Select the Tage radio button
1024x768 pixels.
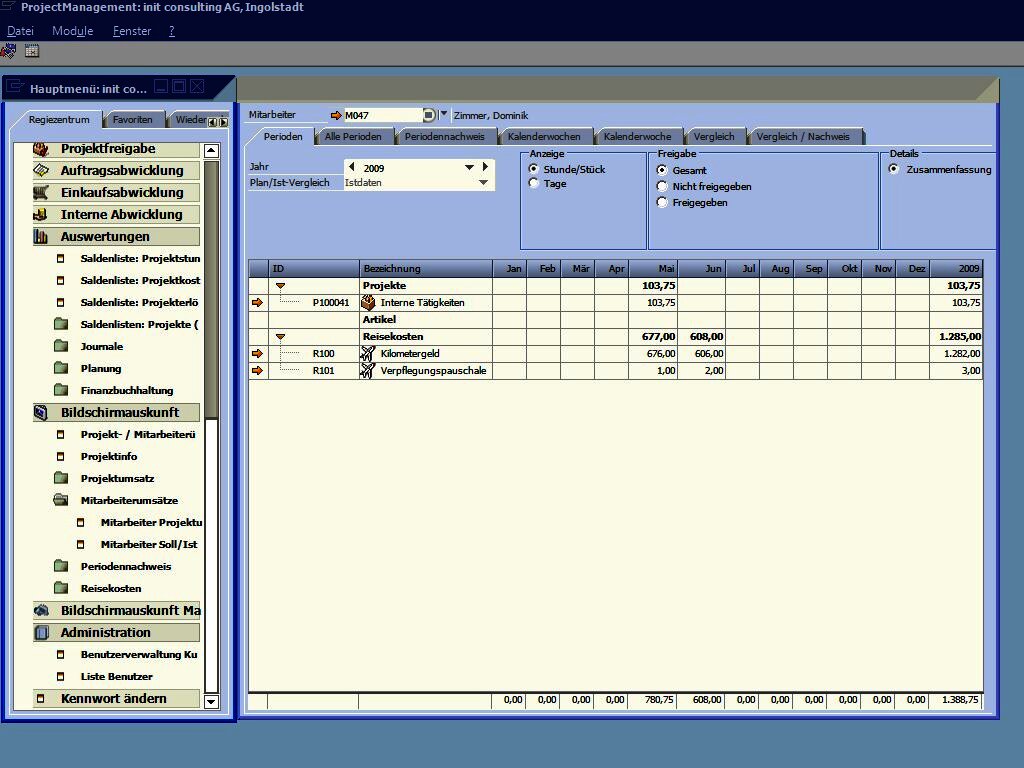[x=534, y=184]
